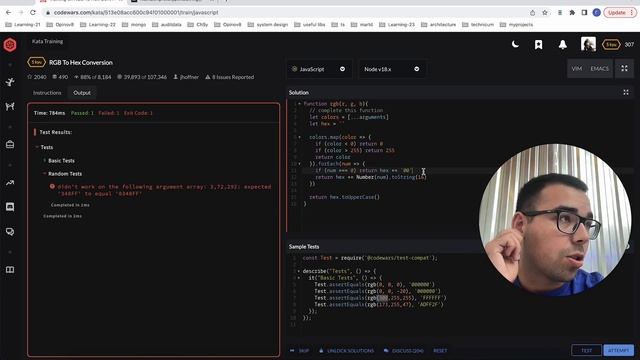
Task: Click the 2040 stars count
Action: pos(37,77)
